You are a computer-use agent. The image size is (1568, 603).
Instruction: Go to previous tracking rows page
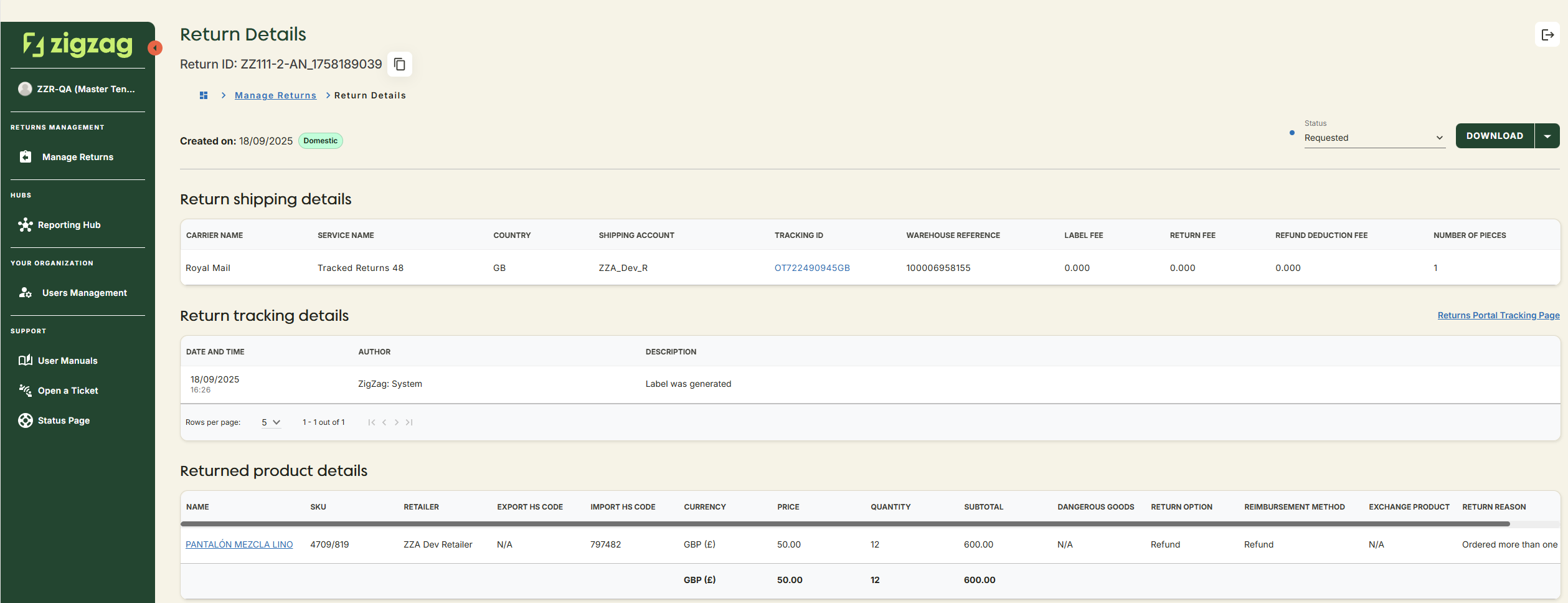384,422
